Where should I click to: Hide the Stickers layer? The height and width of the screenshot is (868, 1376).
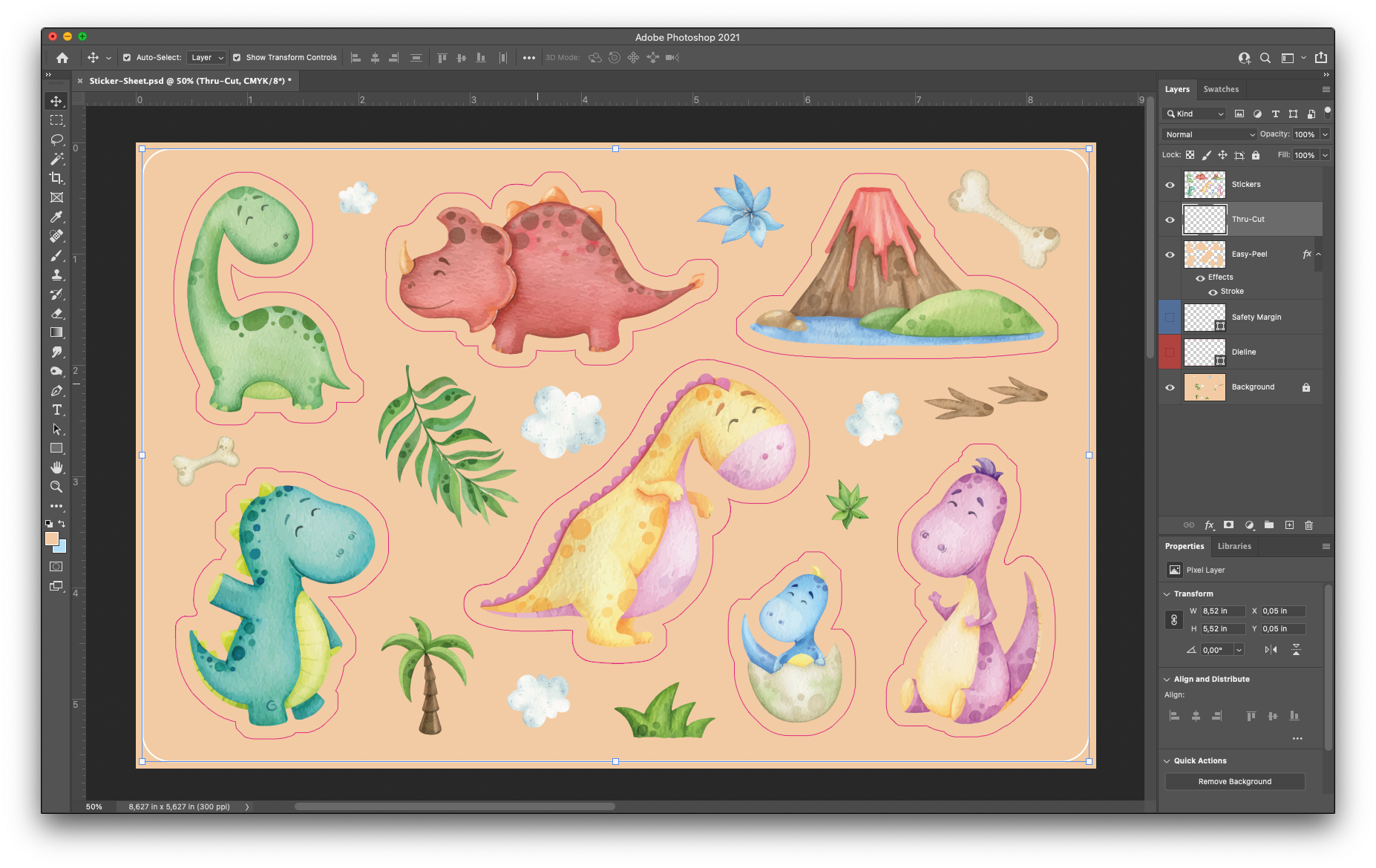point(1170,184)
